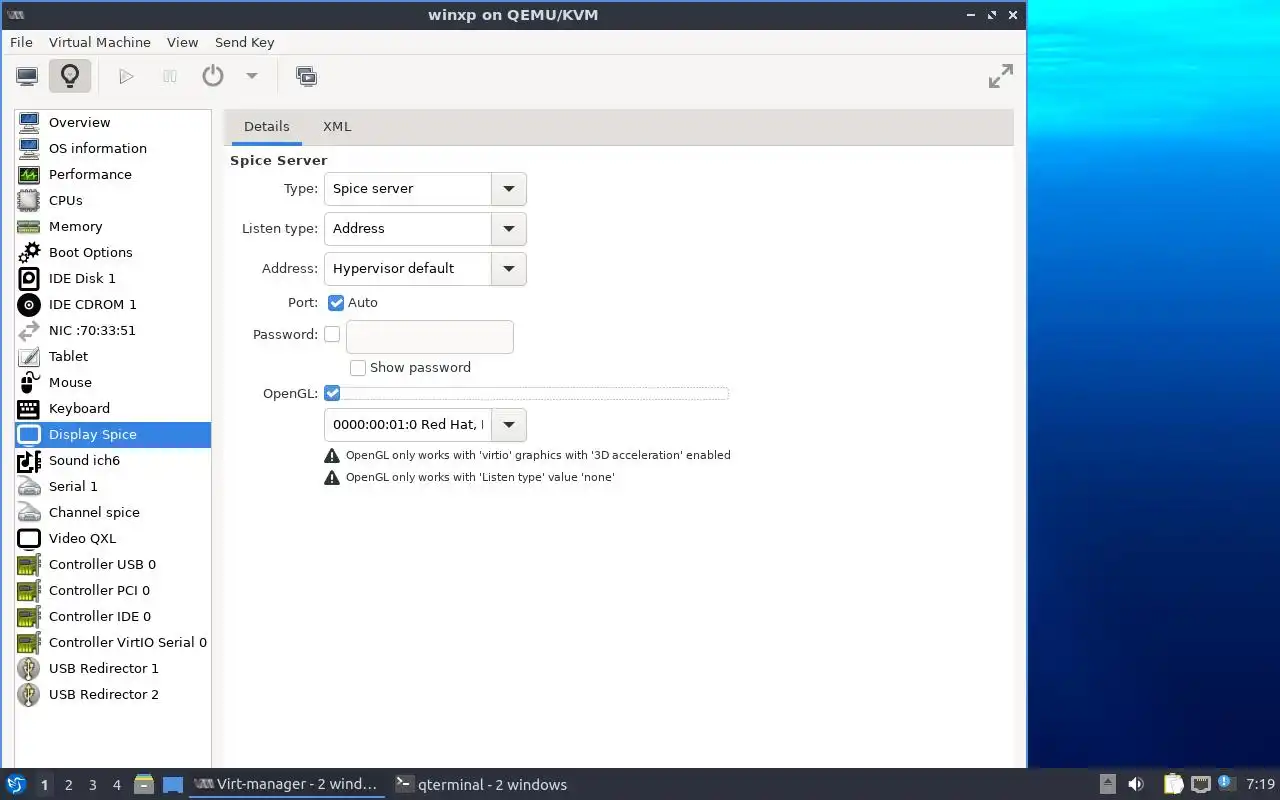Select Mouse input device

(x=113, y=382)
